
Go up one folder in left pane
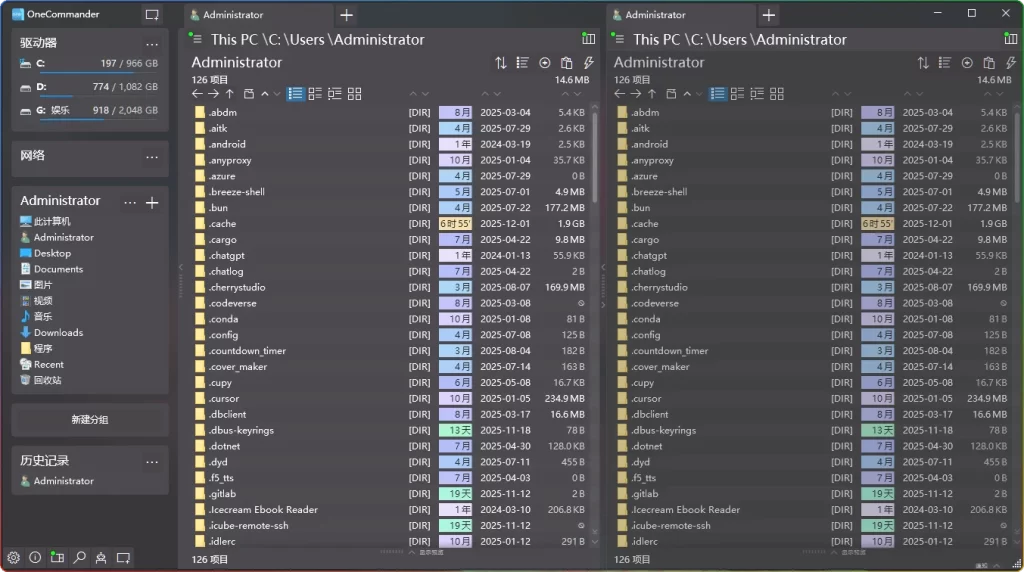coord(230,94)
